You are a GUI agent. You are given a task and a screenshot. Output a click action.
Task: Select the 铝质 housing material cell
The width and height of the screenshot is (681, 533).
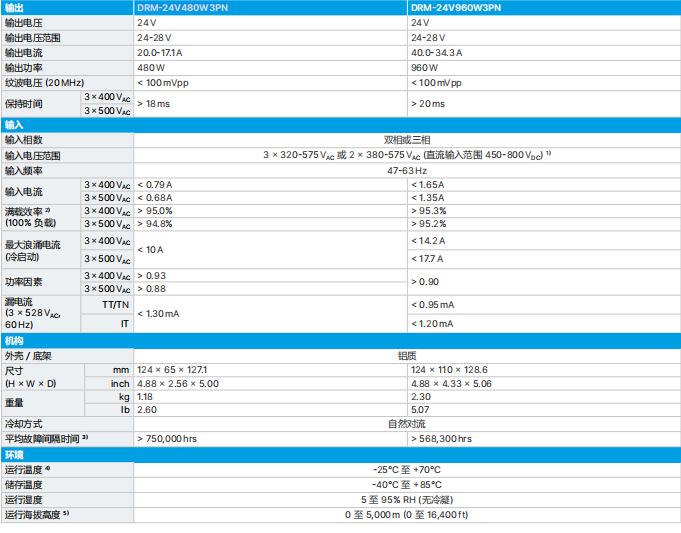point(407,355)
